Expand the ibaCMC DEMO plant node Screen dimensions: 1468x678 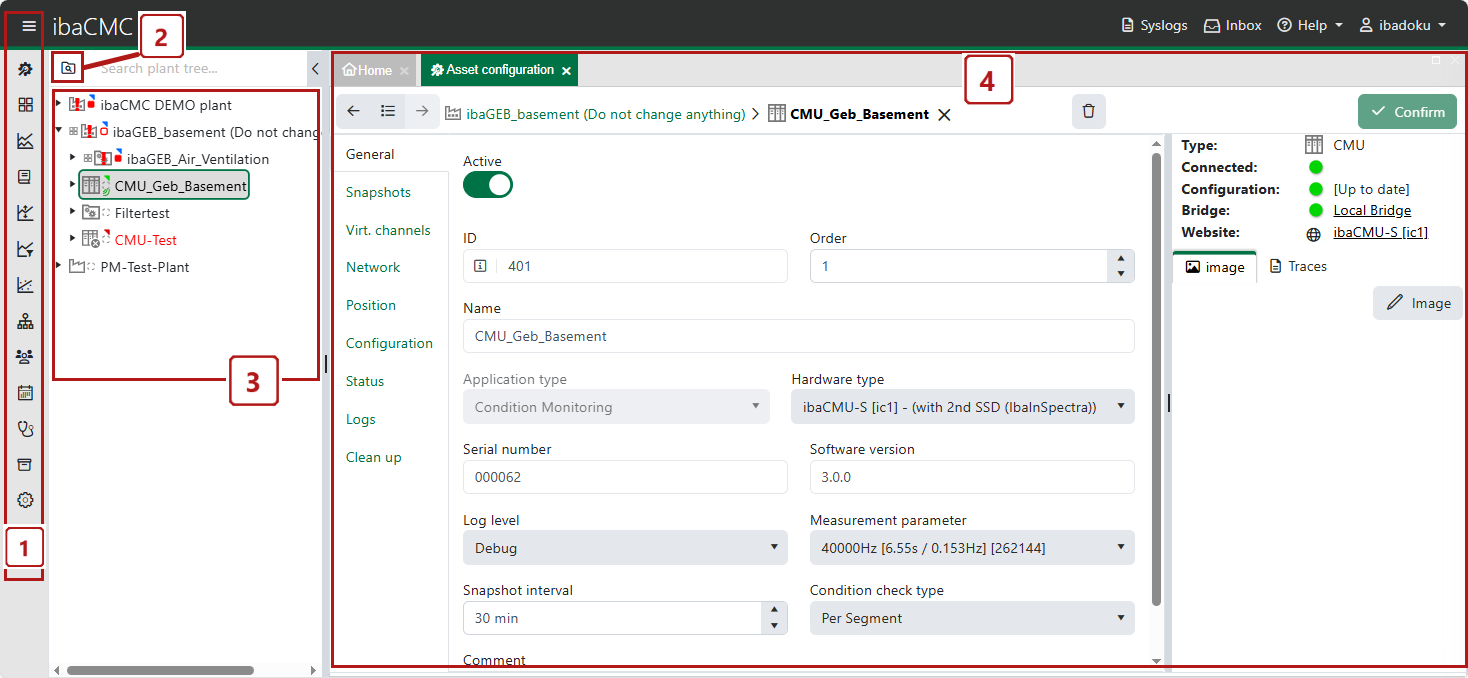coord(59,104)
